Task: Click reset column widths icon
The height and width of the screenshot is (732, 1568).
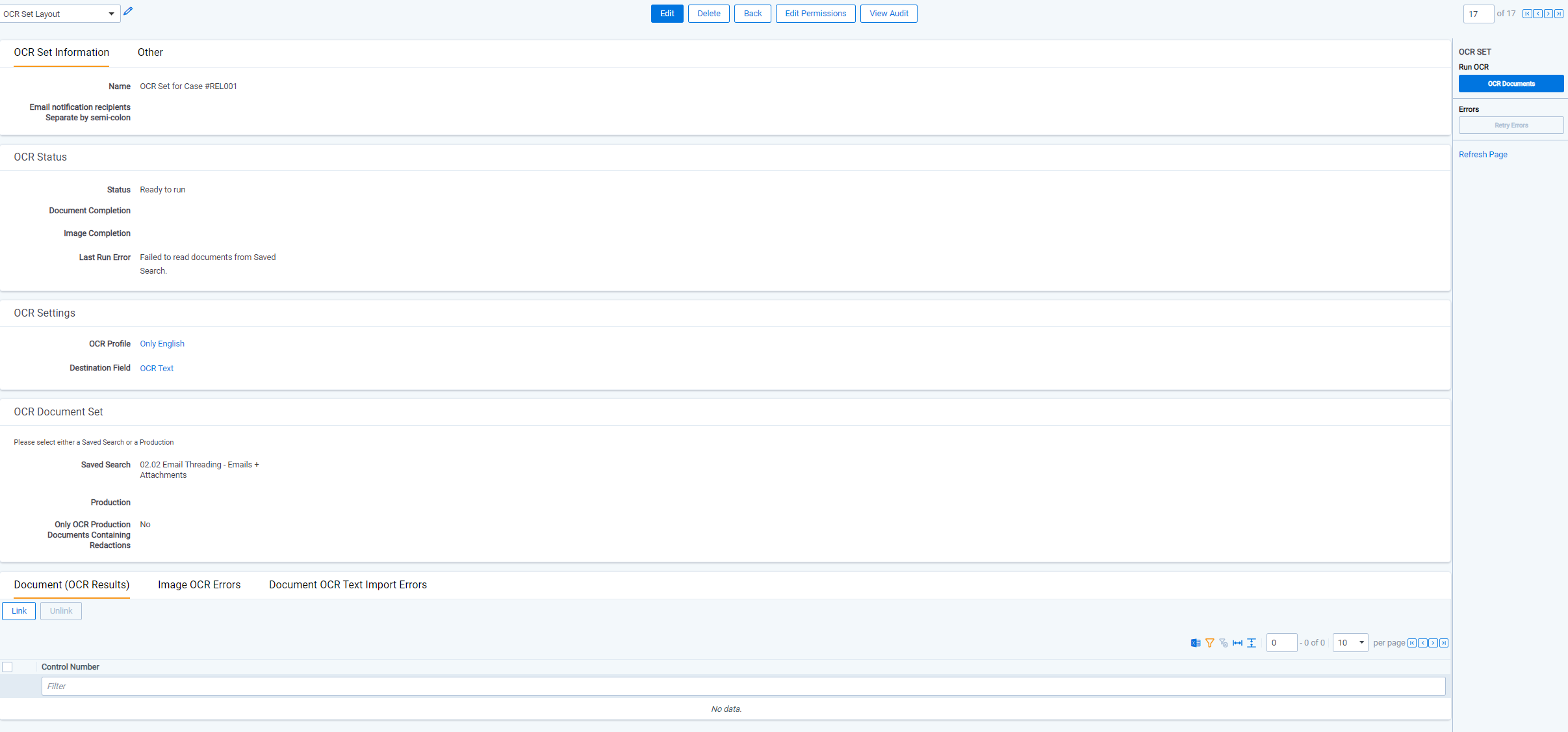Action: pyautogui.click(x=1238, y=643)
